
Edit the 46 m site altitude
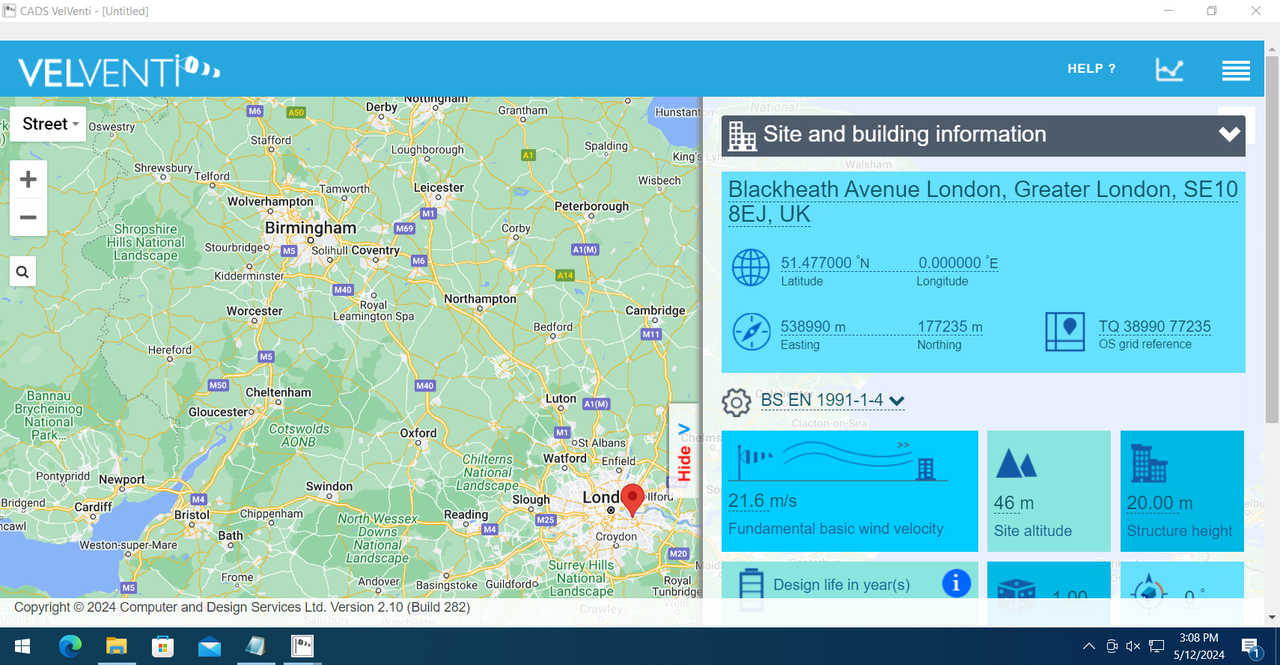(1014, 503)
